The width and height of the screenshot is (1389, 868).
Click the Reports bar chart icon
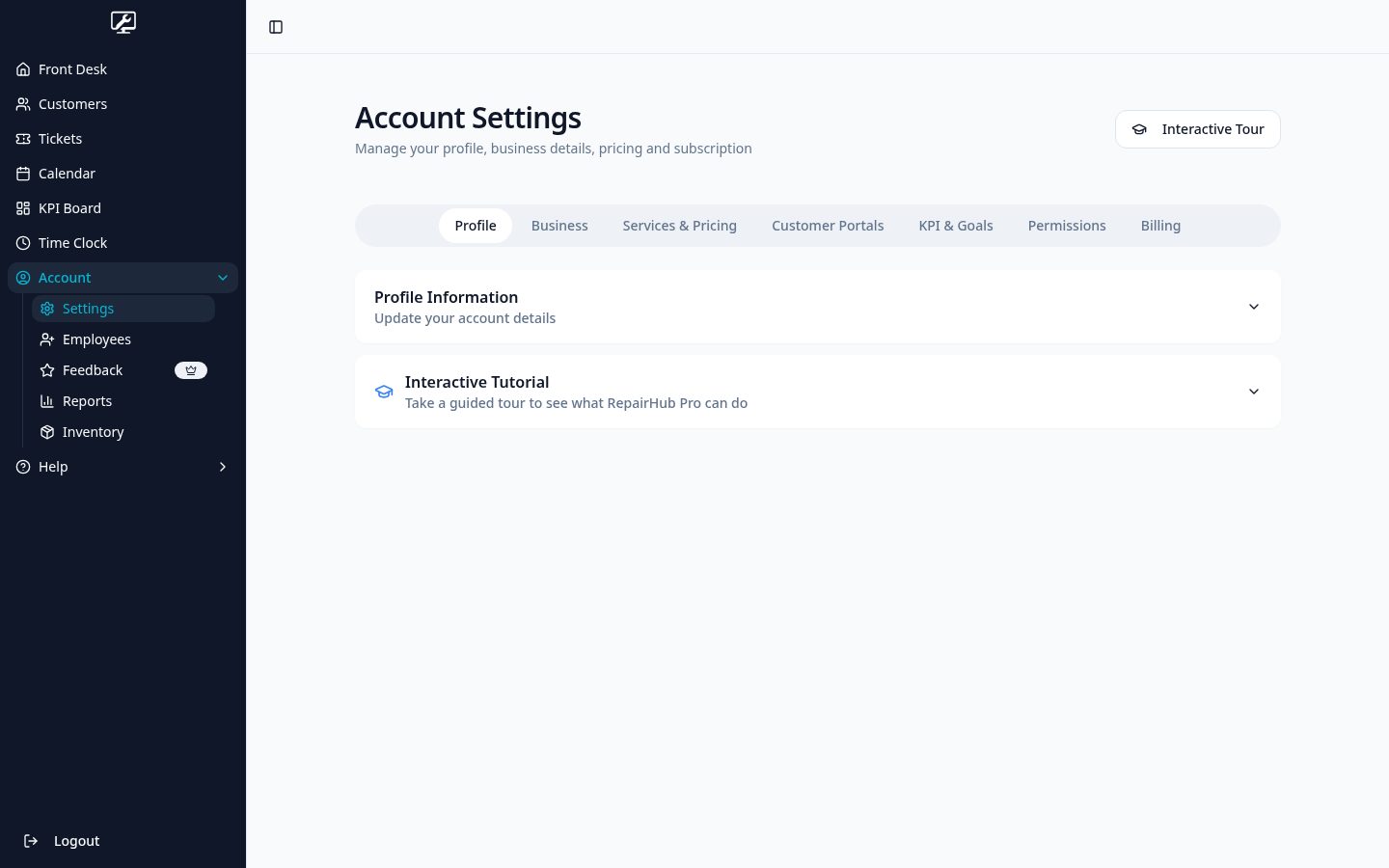[47, 401]
